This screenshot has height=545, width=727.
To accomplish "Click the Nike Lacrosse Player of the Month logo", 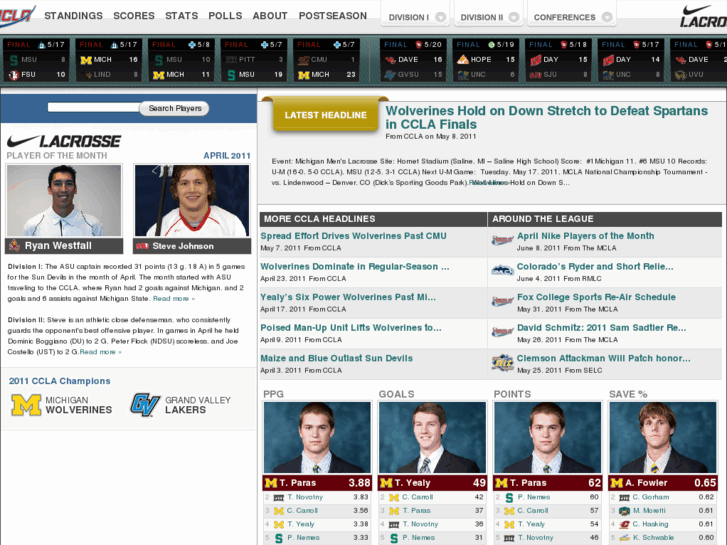I will 64,141.
